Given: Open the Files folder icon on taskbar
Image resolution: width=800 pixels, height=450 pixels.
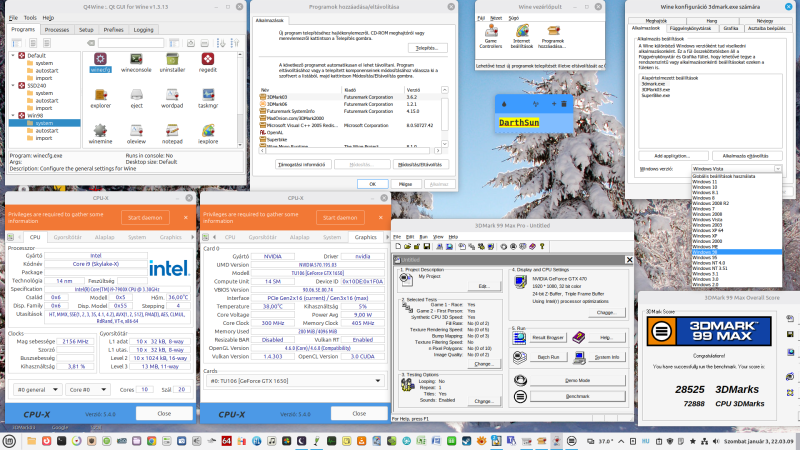Looking at the screenshot, I should [x=32, y=441].
